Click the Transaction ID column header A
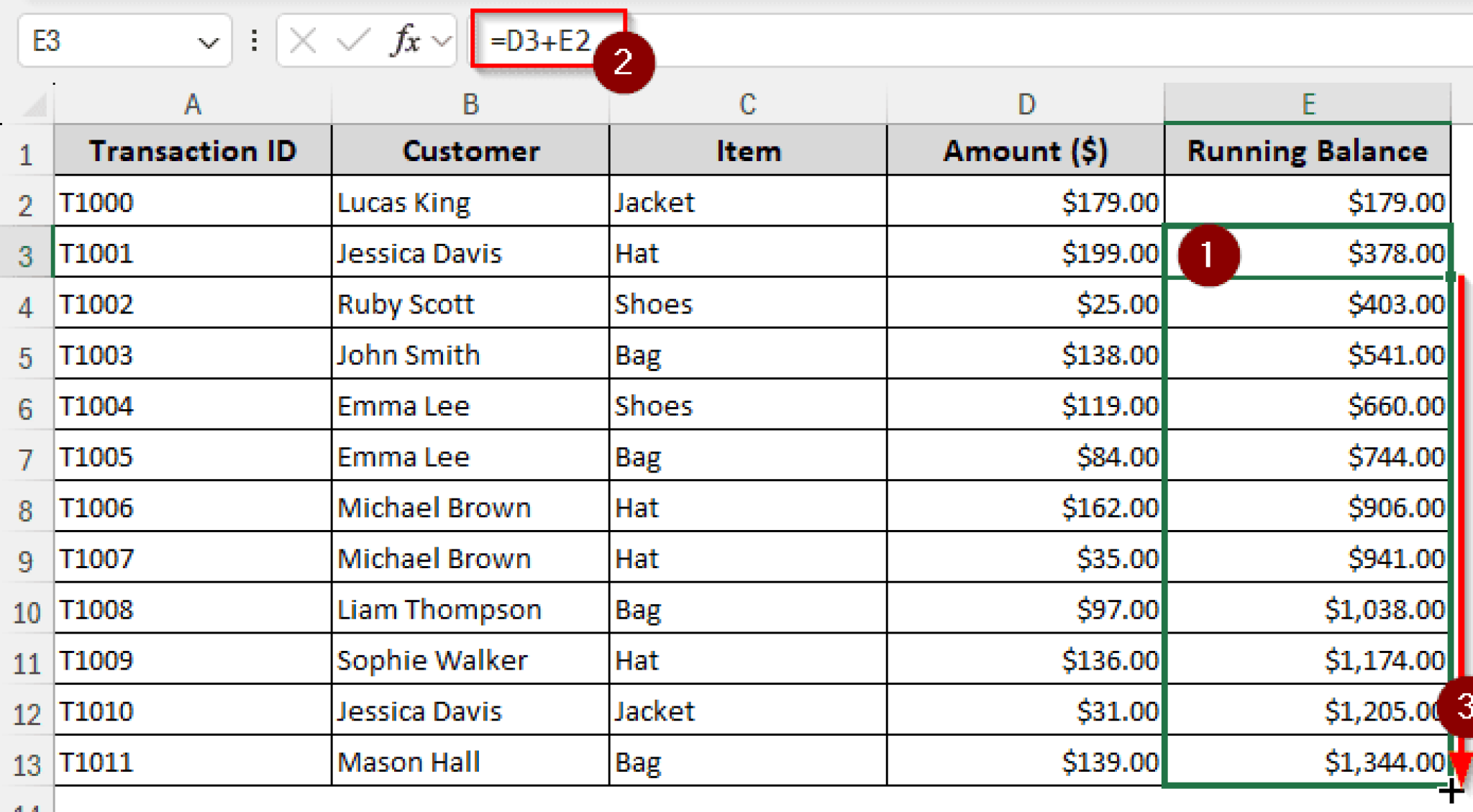Screen dimensions: 1473x812 (193, 104)
